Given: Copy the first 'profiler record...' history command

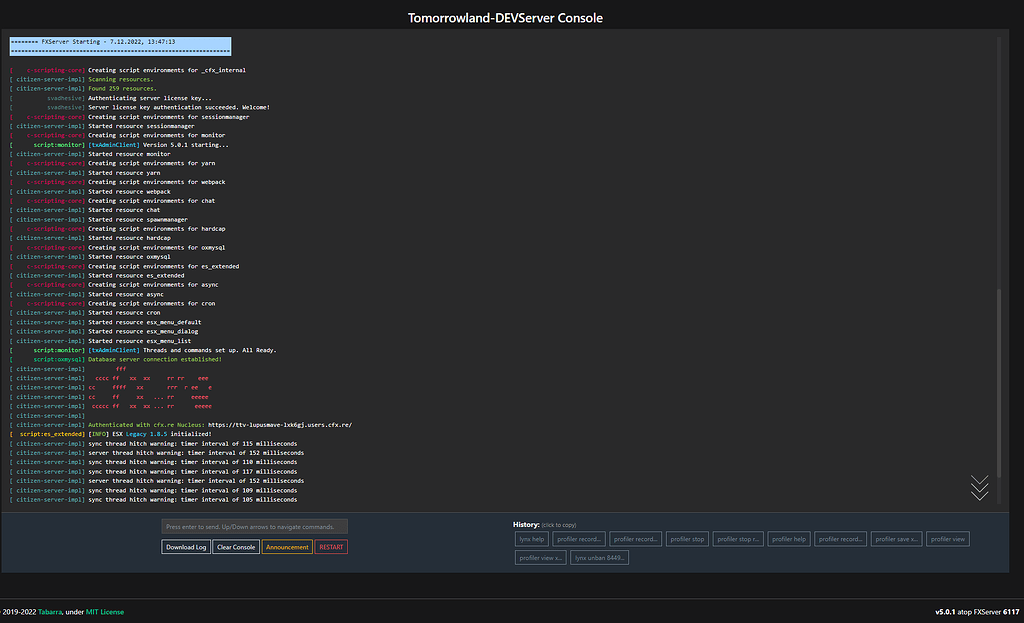Looking at the screenshot, I should (x=579, y=538).
